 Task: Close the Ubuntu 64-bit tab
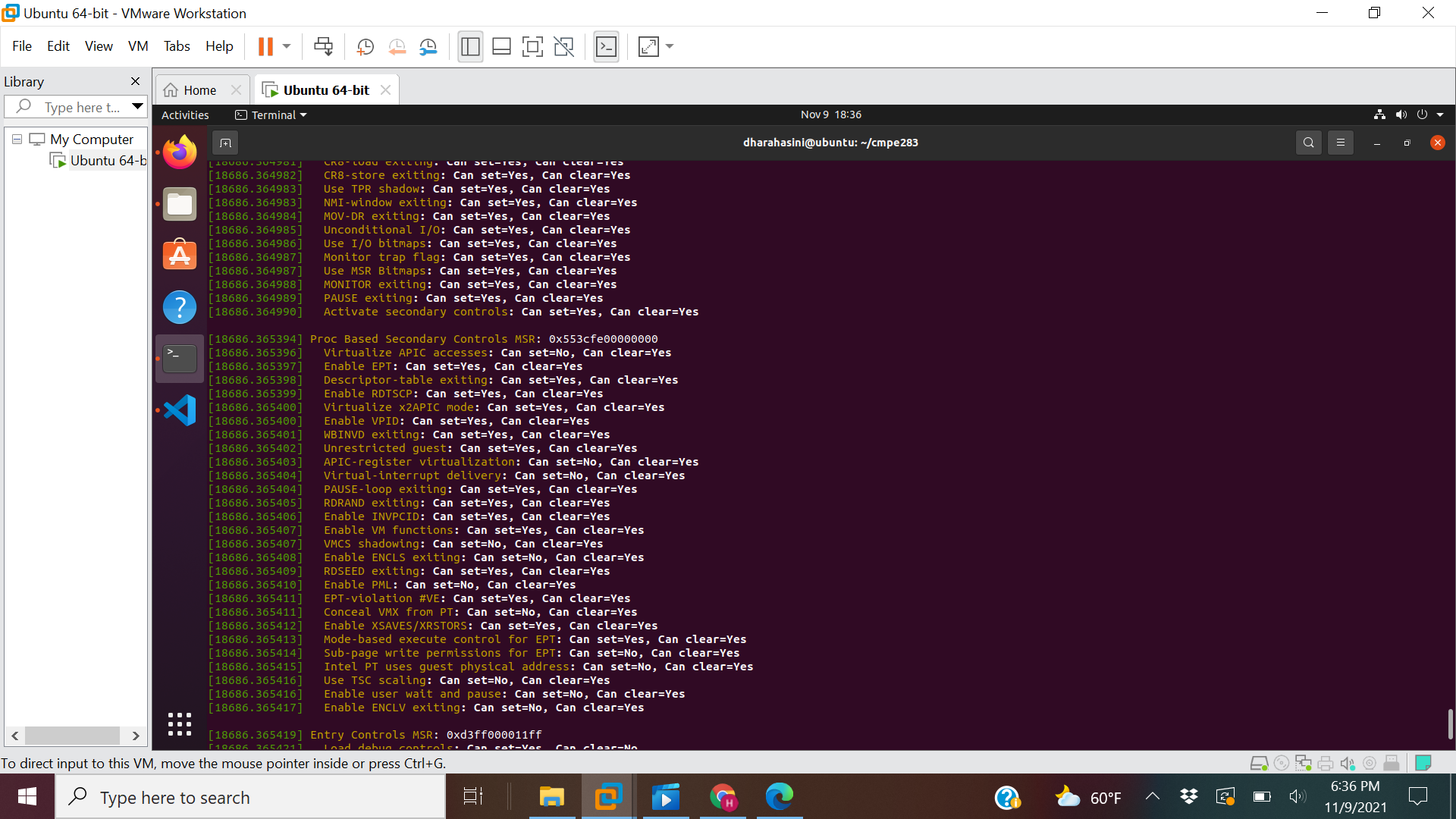click(386, 90)
